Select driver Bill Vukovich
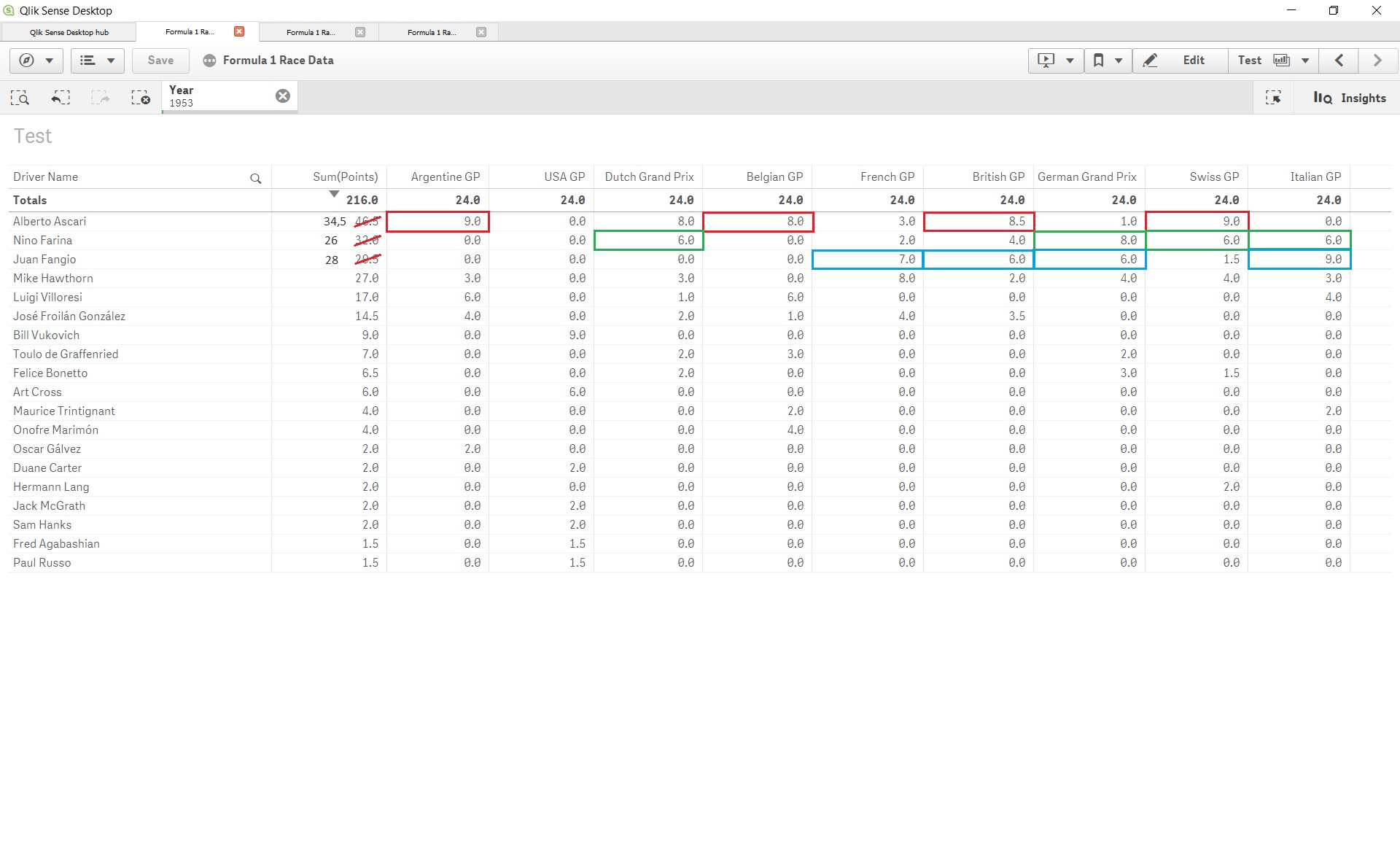The width and height of the screenshot is (1400, 846). click(x=46, y=335)
